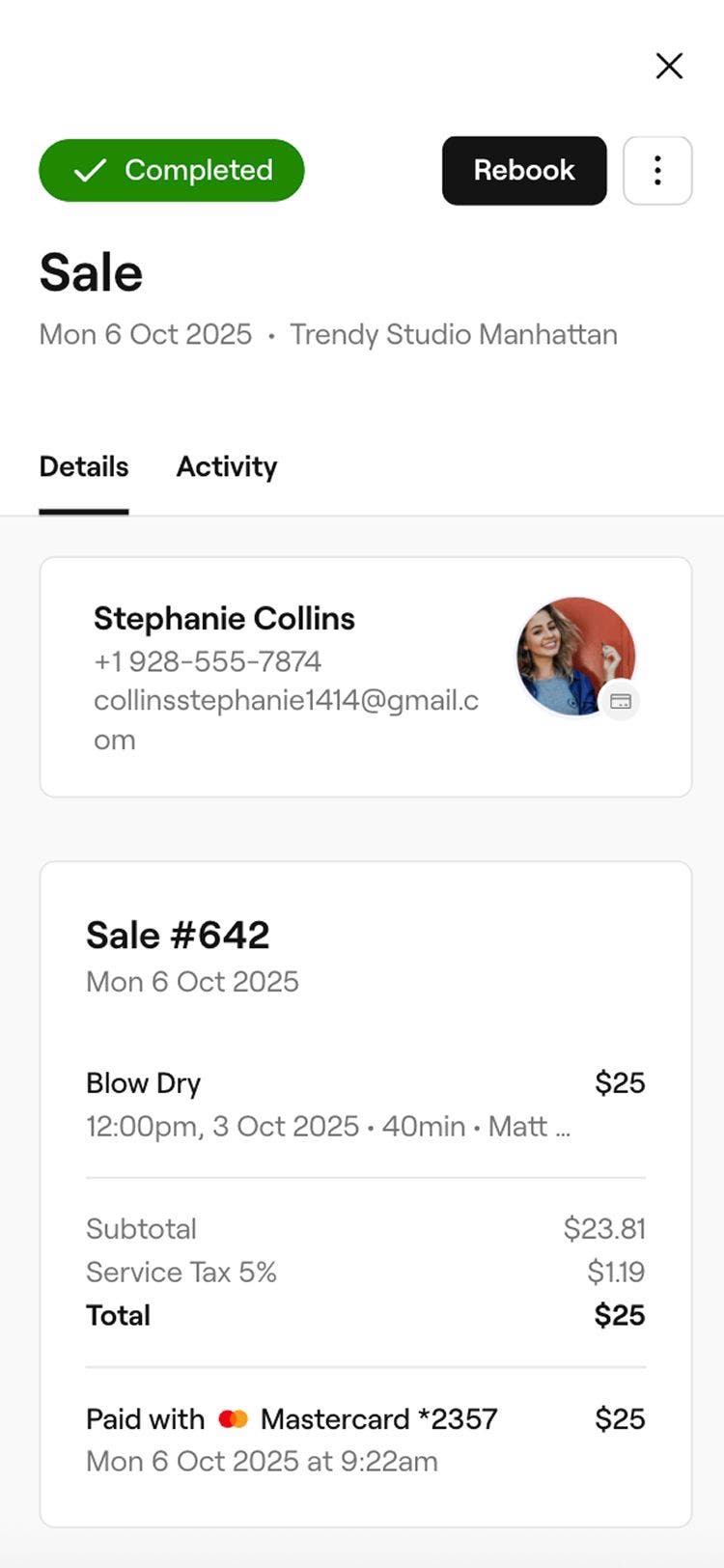Click the Mastercard logo icon

coord(234,1419)
